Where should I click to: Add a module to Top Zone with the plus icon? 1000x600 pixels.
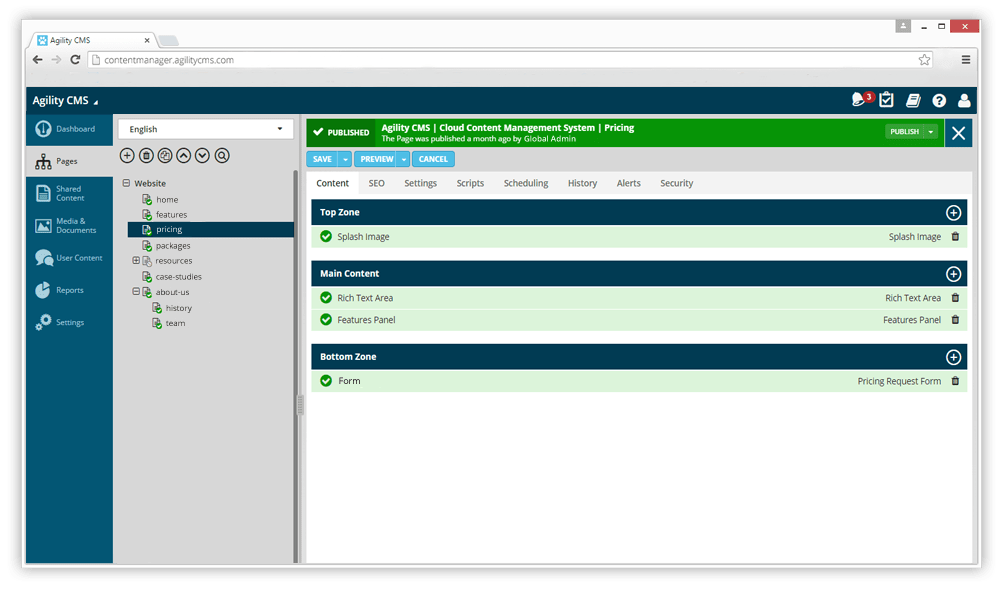[953, 212]
